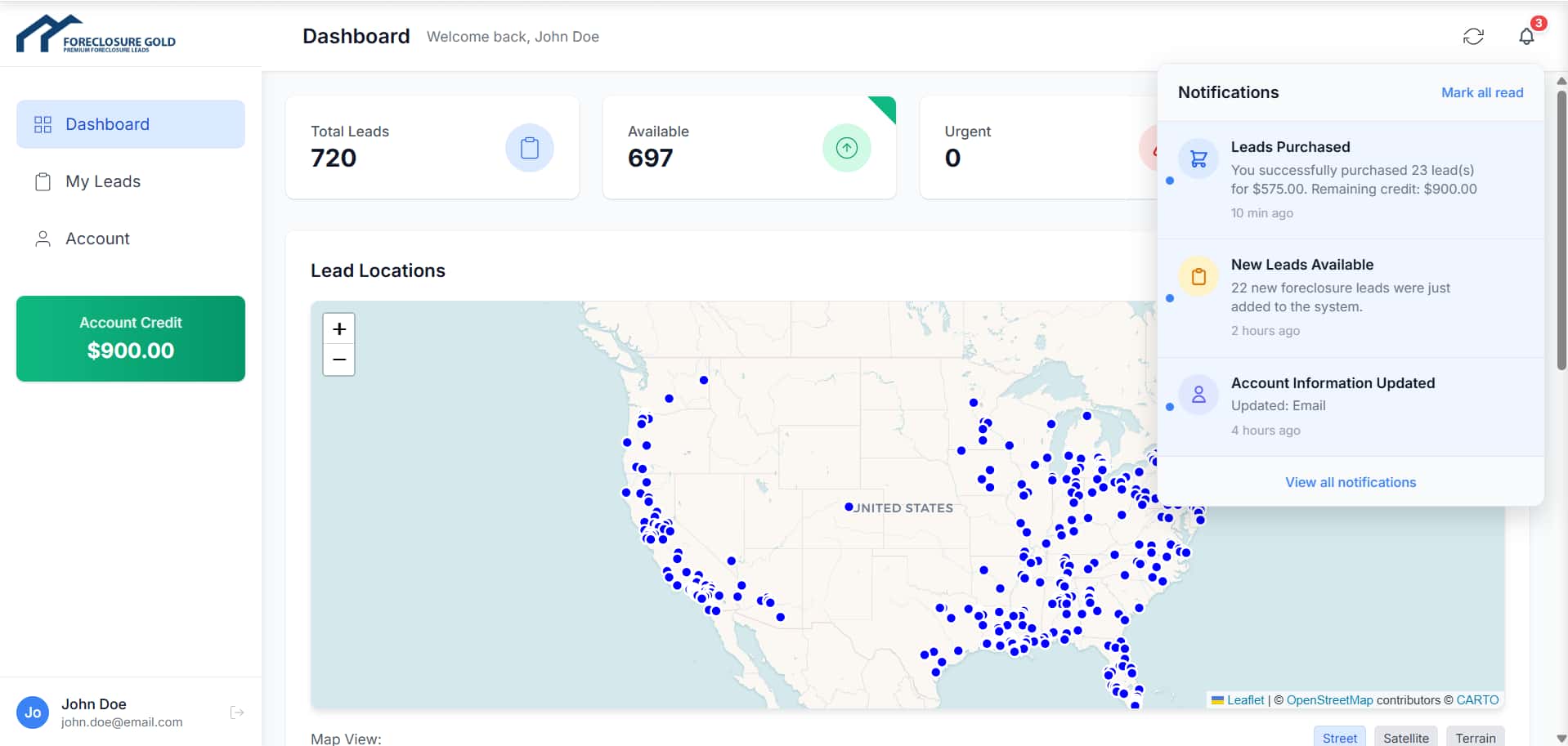Click the Account Information Updated user icon
Screen dimensions: 1568x746
coord(1198,395)
